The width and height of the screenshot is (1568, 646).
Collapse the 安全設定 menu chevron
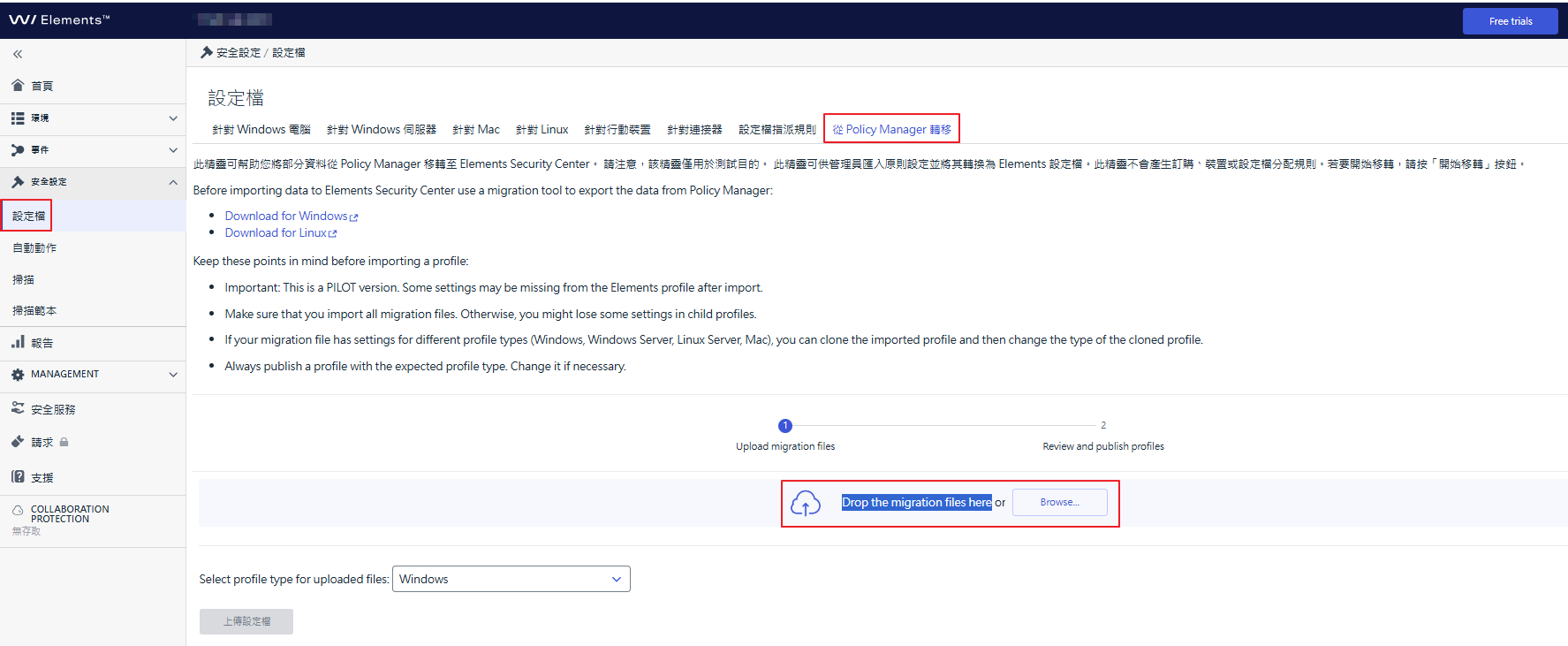click(x=173, y=182)
